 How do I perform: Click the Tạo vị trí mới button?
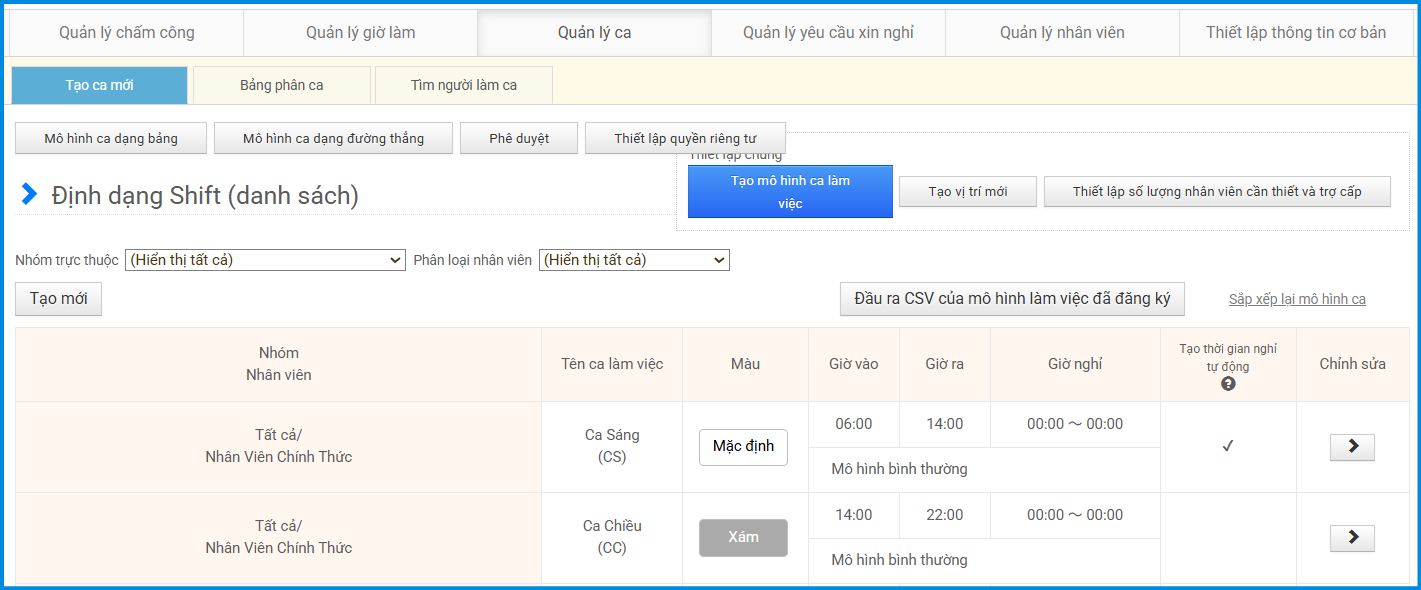(x=967, y=192)
